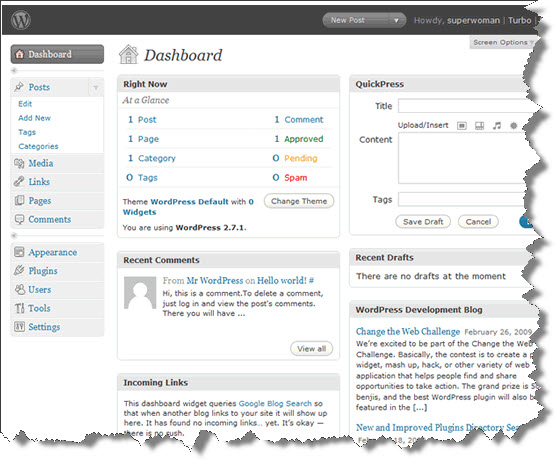
Task: Collapse sidebar using arrow below Comments
Action: (x=14, y=235)
